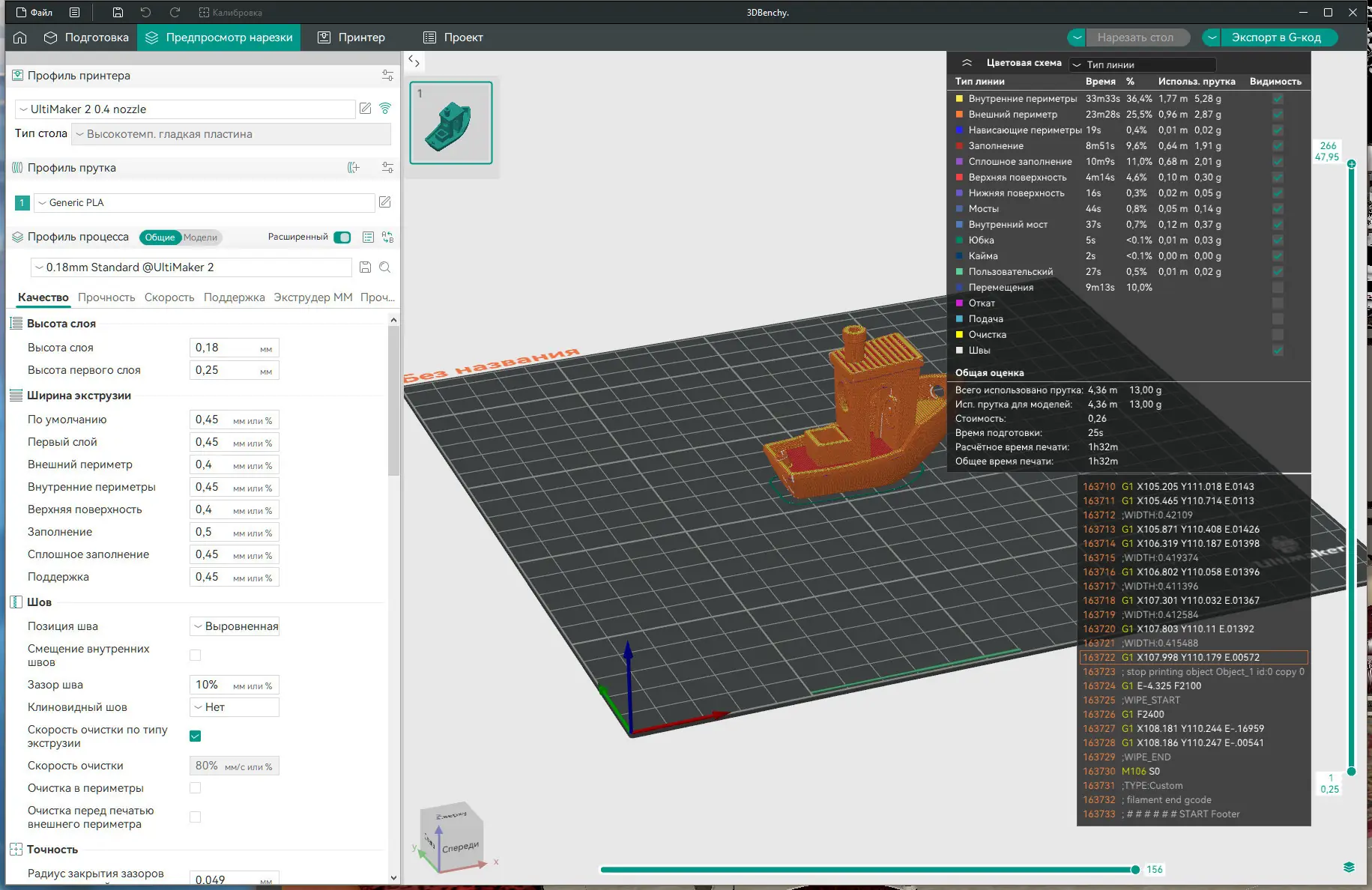Click the view orientation cube
This screenshot has width=1372, height=890.
tap(452, 838)
